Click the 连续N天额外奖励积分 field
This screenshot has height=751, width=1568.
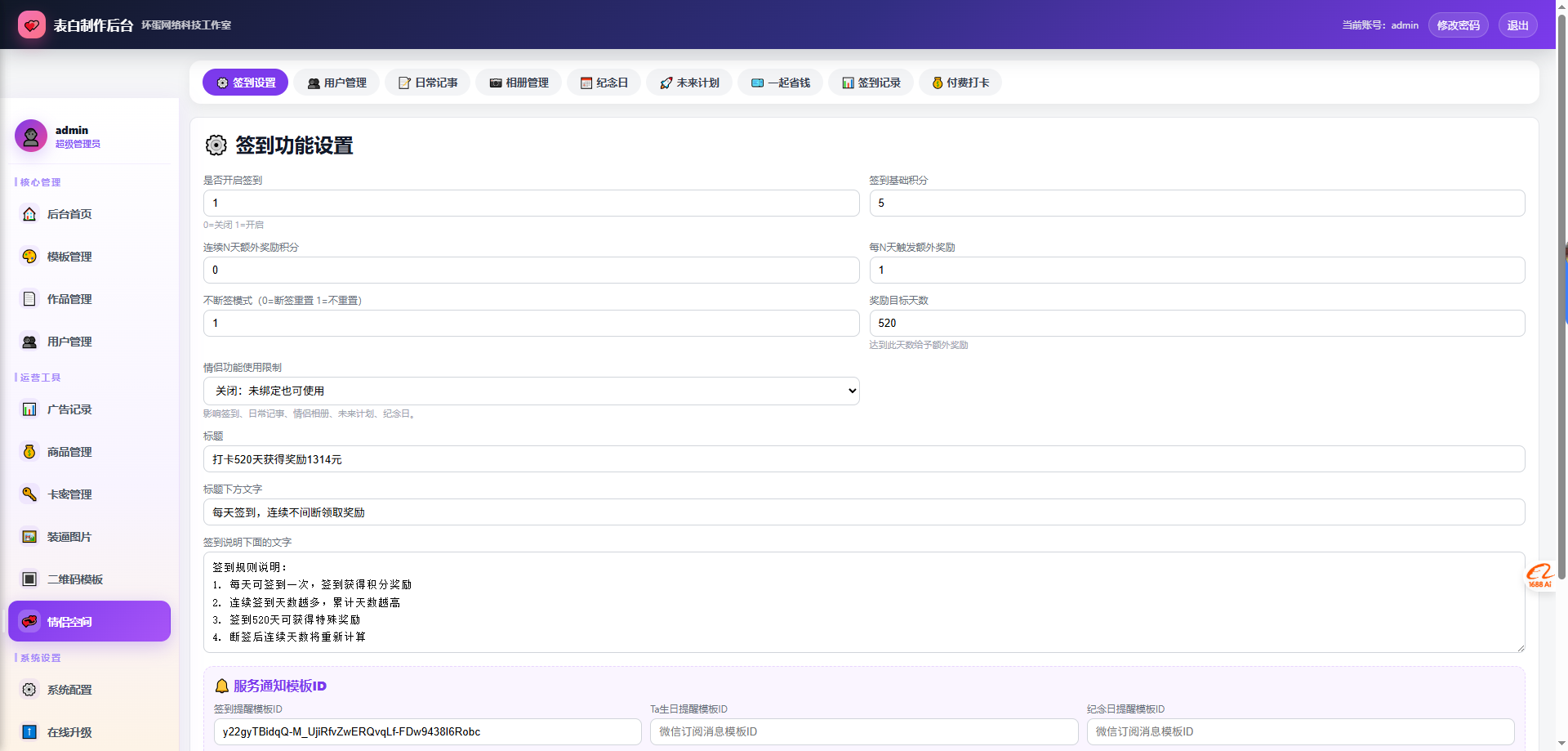531,270
